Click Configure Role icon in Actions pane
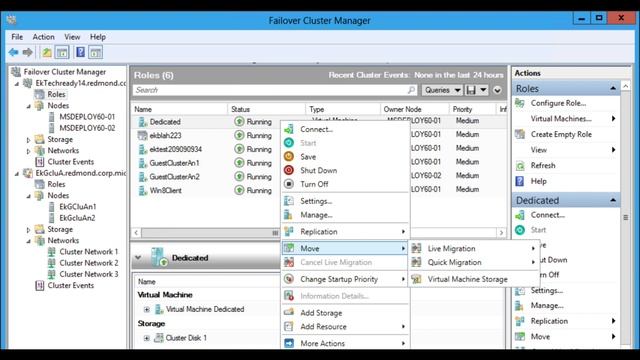640x360 pixels. point(520,103)
